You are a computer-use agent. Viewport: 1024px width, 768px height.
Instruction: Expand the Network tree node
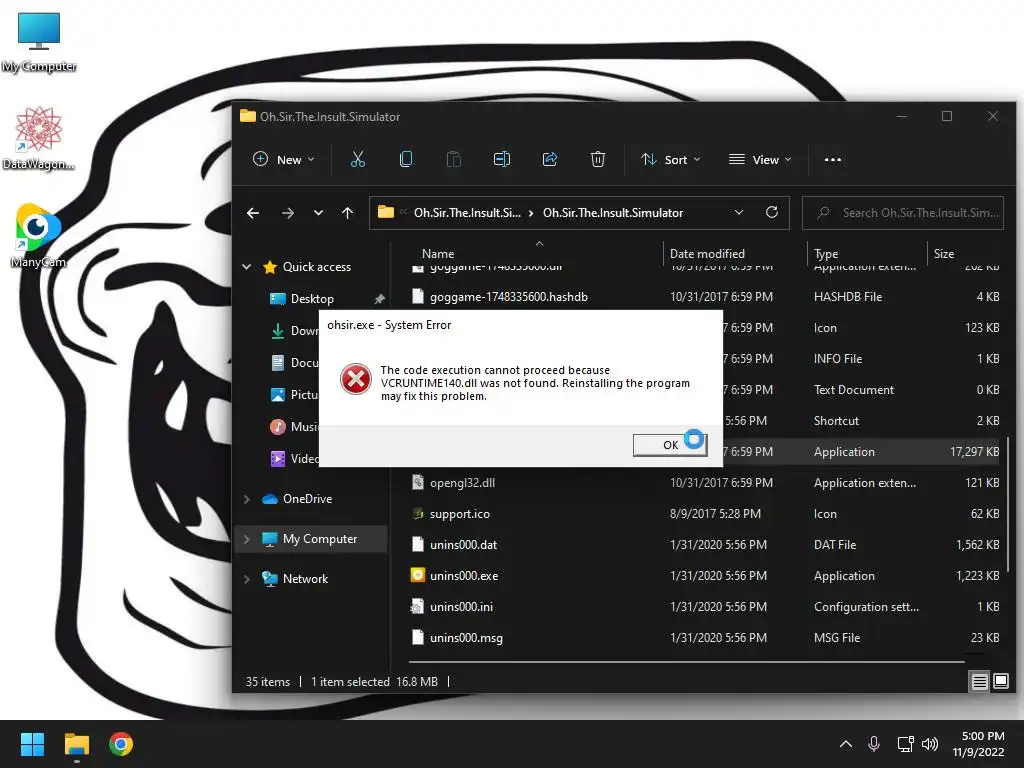point(247,579)
